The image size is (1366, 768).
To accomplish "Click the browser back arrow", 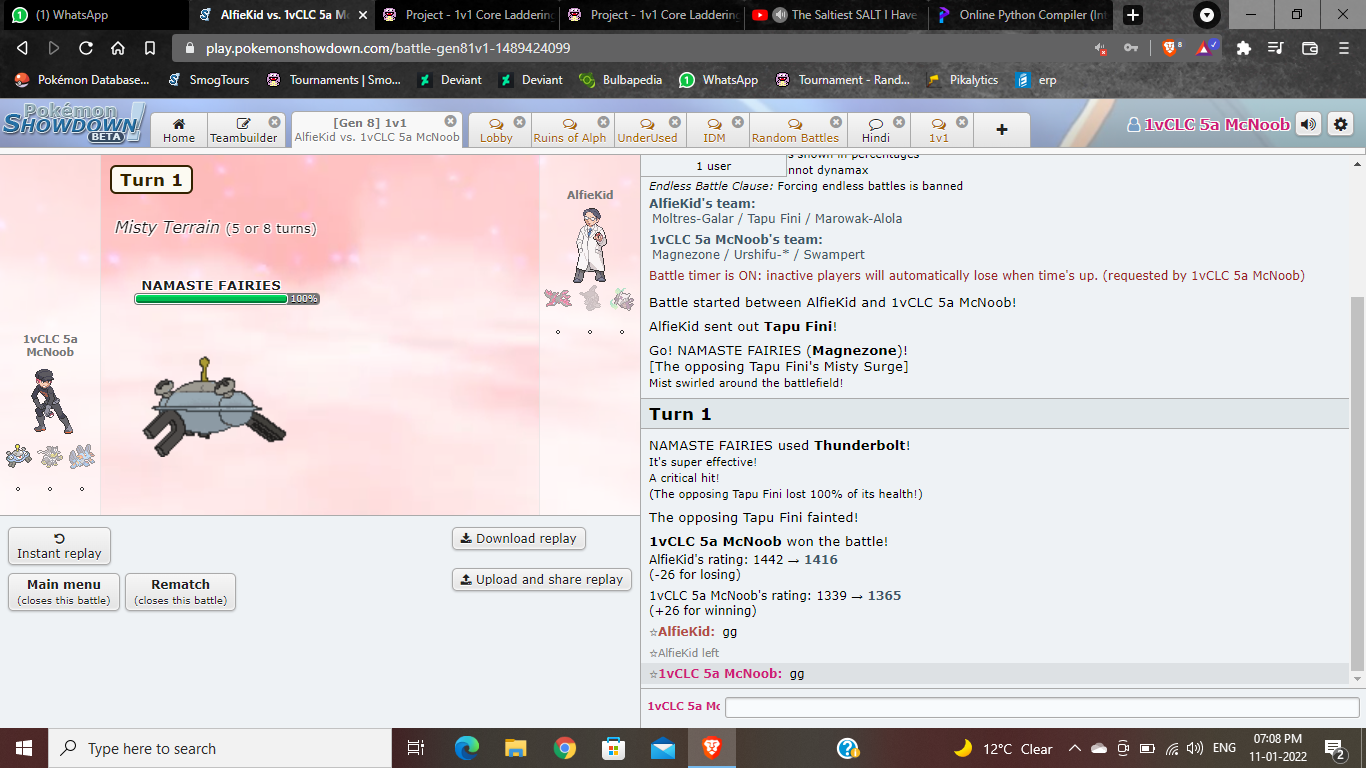I will coord(23,48).
